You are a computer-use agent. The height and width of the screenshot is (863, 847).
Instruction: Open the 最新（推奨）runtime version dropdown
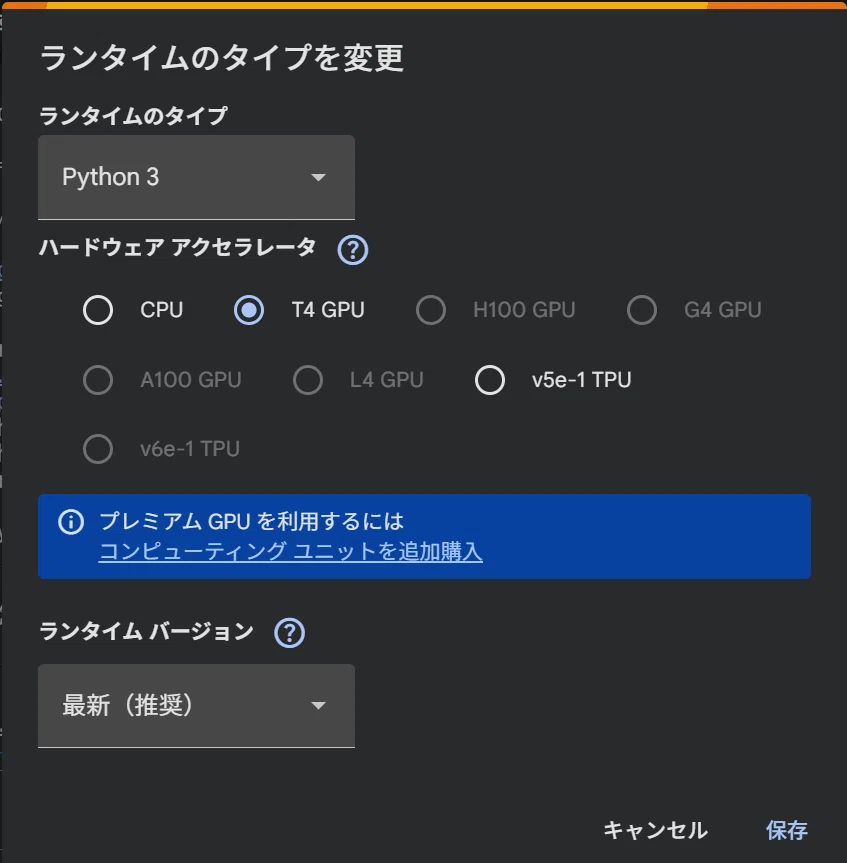point(196,706)
